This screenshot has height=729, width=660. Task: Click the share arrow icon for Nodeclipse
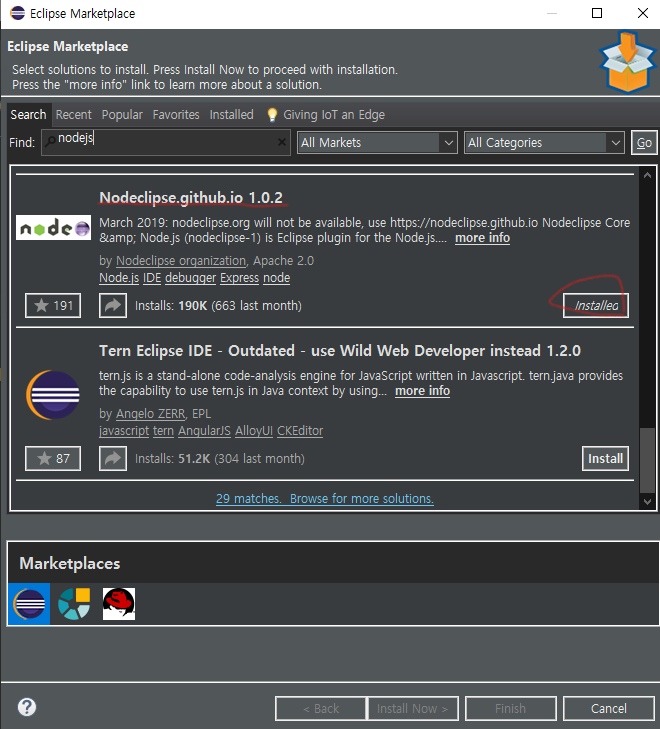pyautogui.click(x=113, y=305)
